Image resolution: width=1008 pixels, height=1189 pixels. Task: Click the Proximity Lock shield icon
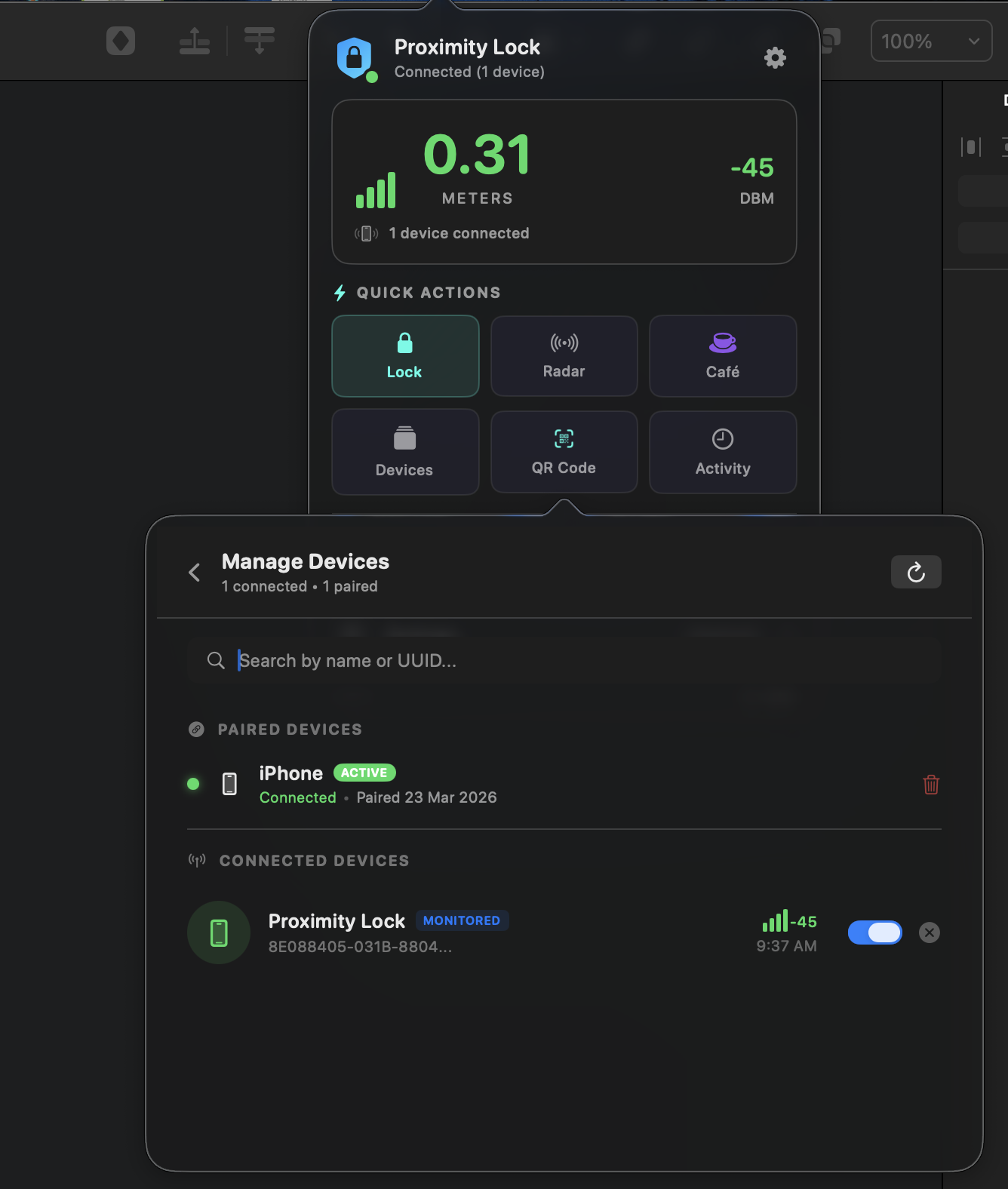[355, 58]
